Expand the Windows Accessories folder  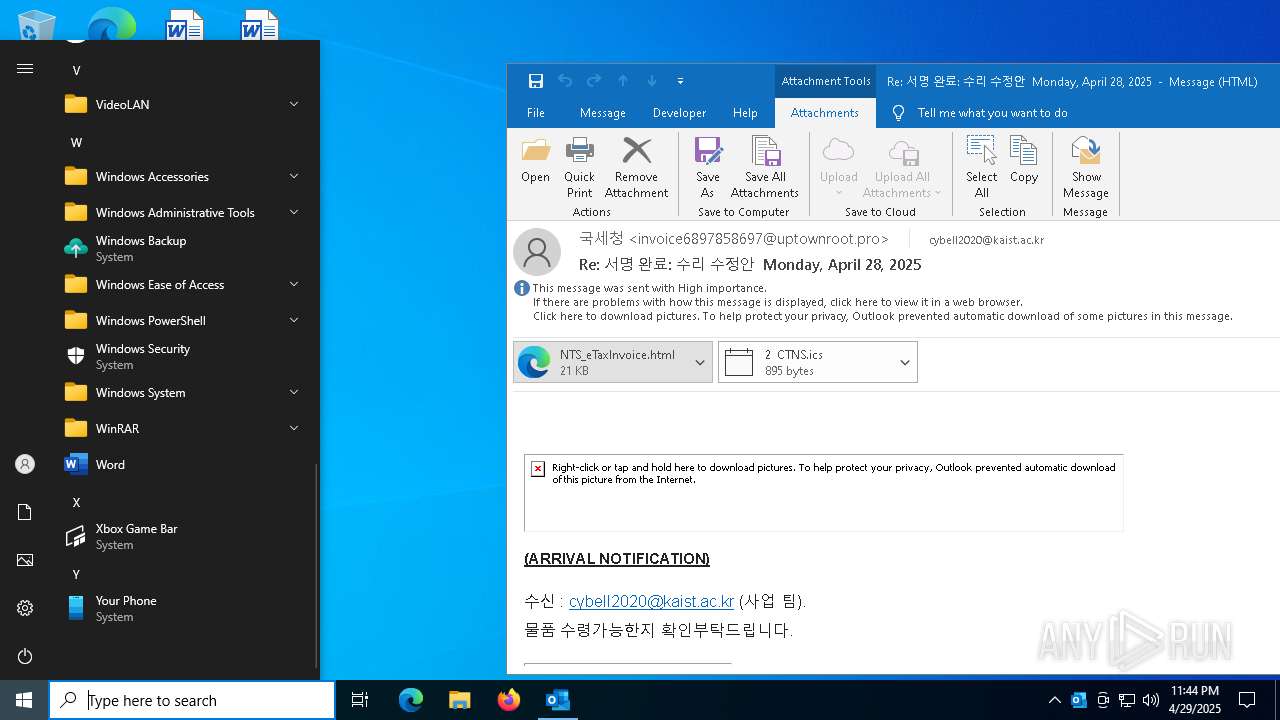(185, 176)
